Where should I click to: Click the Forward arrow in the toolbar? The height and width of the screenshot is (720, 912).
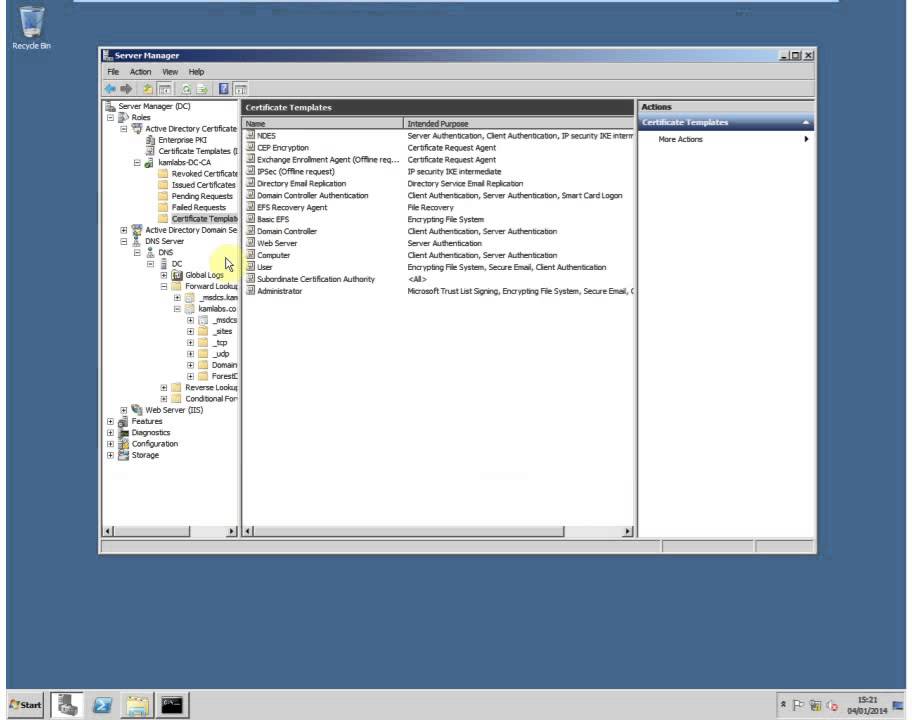(x=126, y=89)
